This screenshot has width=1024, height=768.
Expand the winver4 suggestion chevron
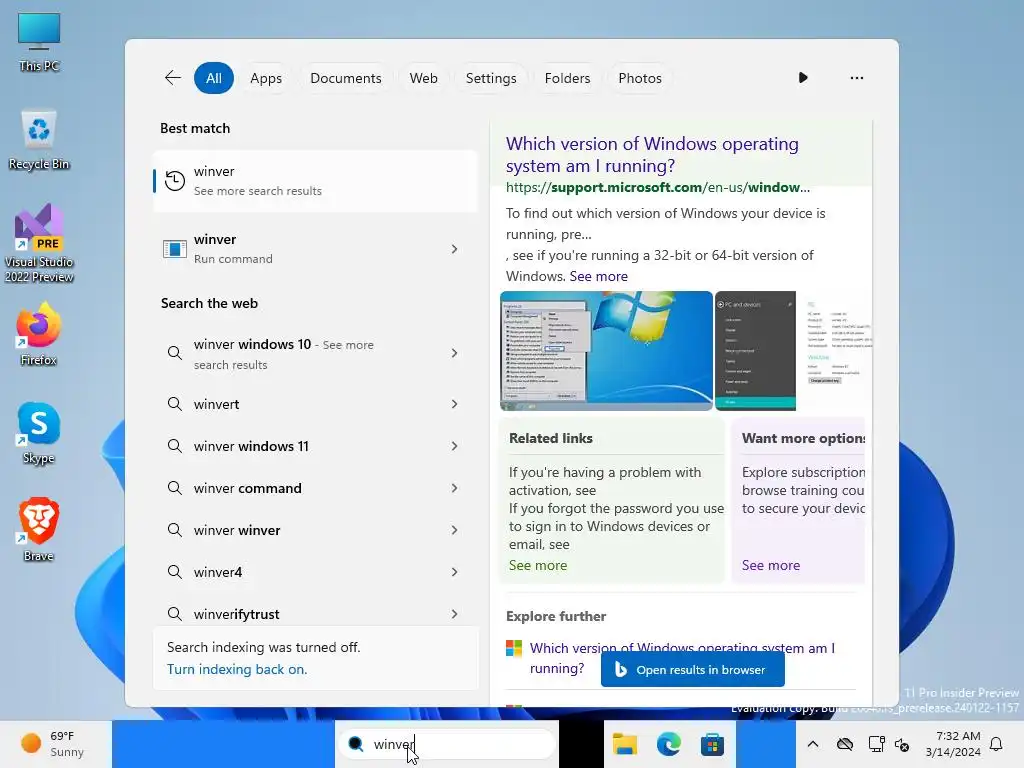tap(454, 571)
